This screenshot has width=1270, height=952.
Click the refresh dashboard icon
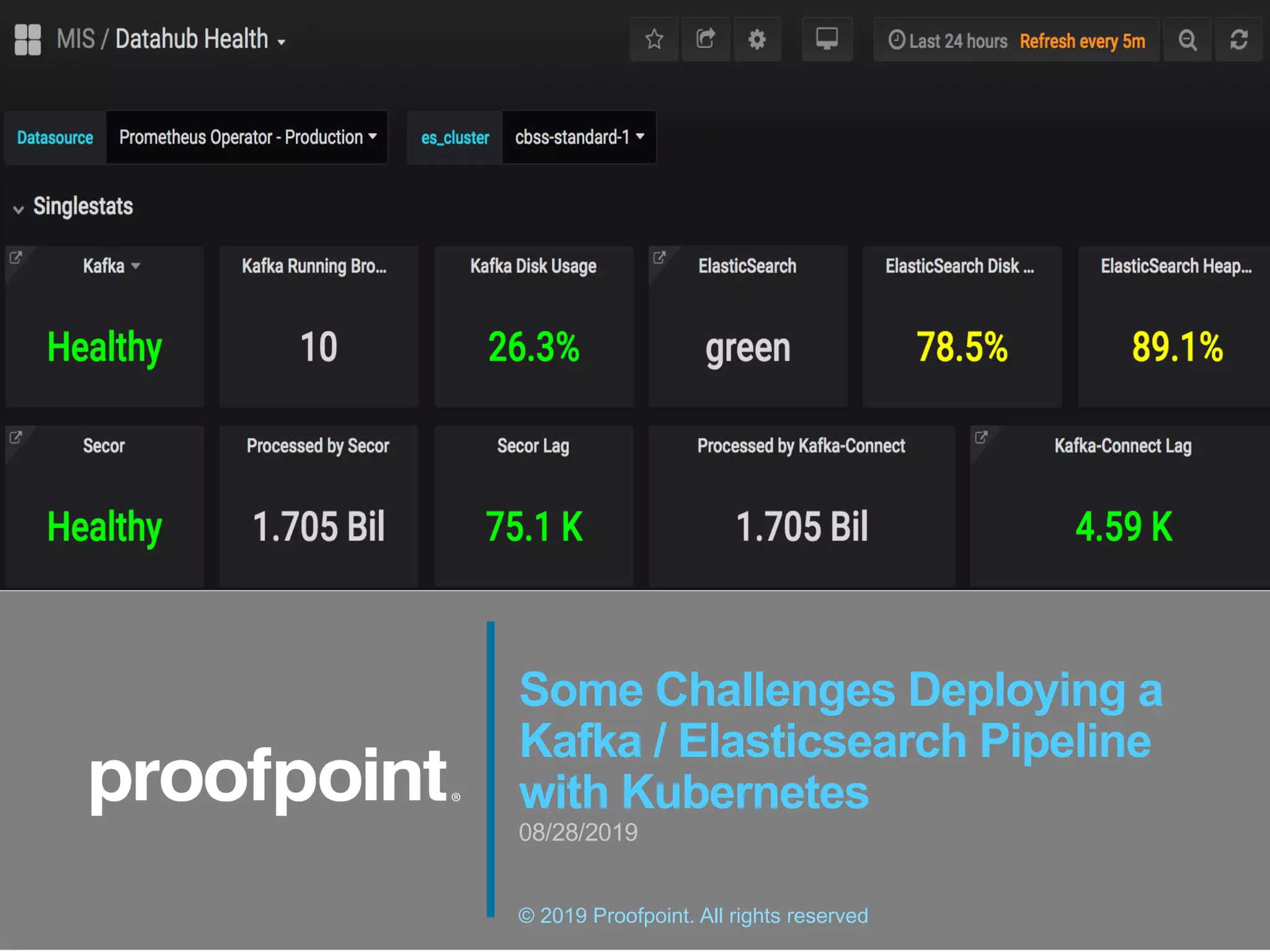point(1238,40)
